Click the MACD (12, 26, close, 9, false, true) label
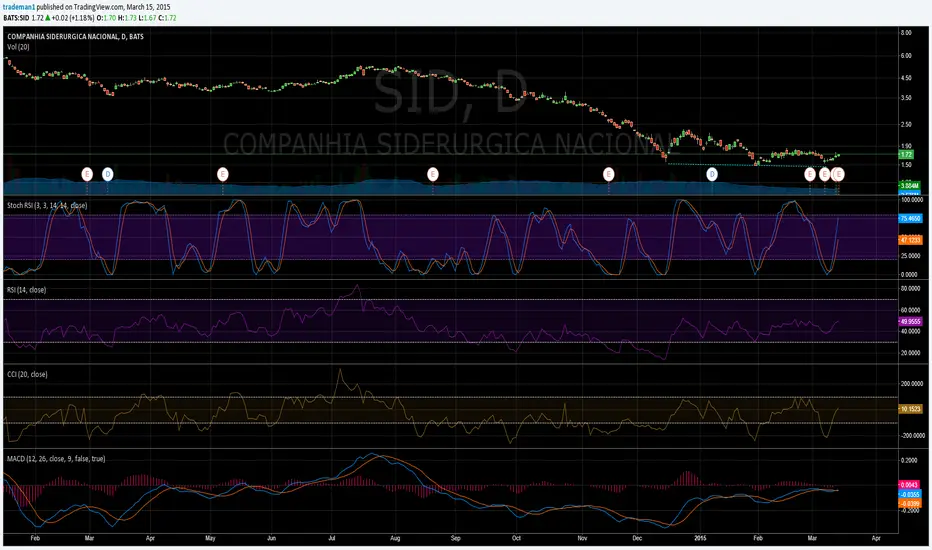The image size is (932, 550). coord(56,458)
